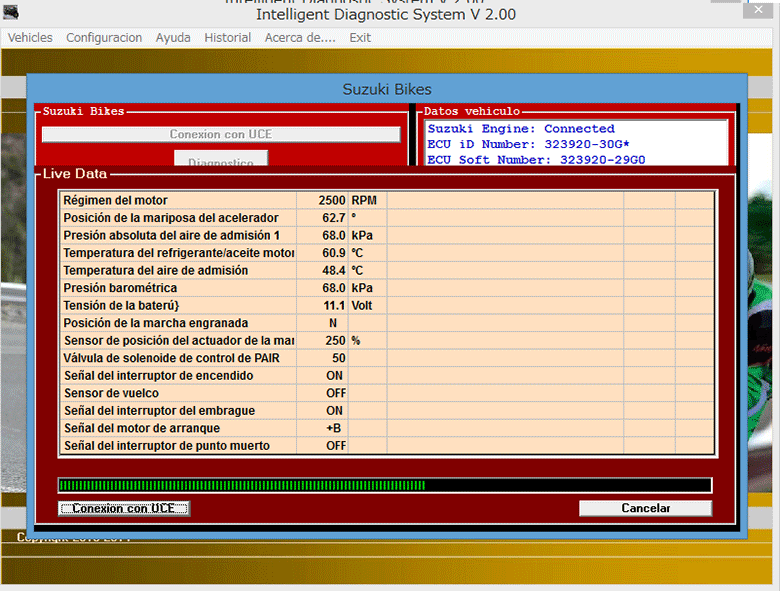Viewport: 780px width, 591px height.
Task: Select Señal del interruptor del embrague row
Action: [387, 411]
